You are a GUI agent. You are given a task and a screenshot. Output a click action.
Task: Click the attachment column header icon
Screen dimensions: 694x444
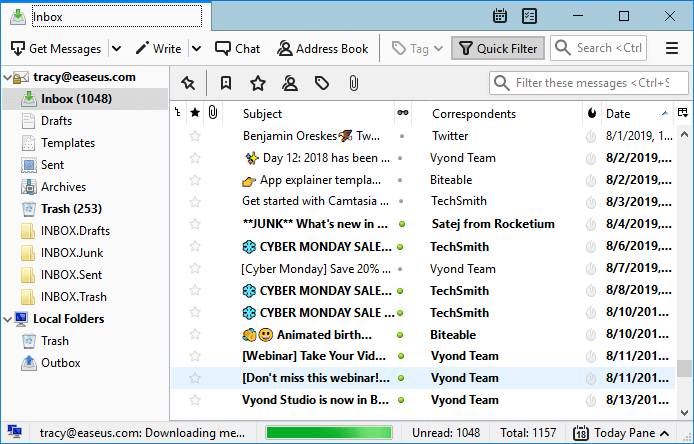[x=213, y=113]
